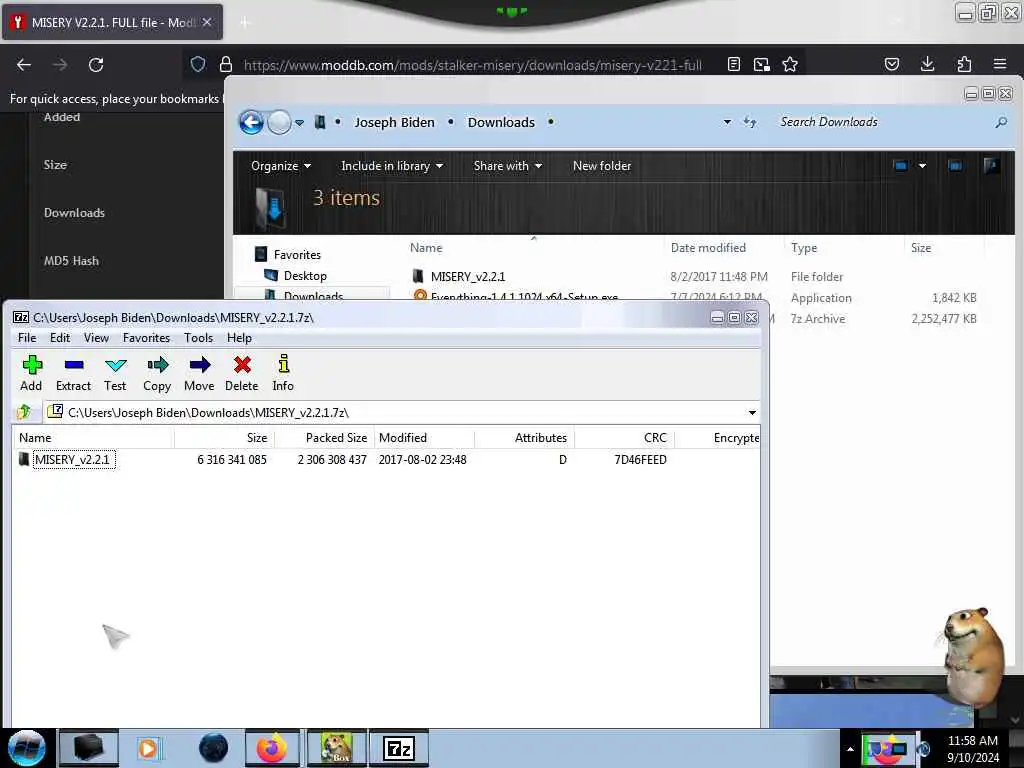Viewport: 1024px width, 768px height.
Task: Save page to Pocket icon
Action: tap(891, 64)
